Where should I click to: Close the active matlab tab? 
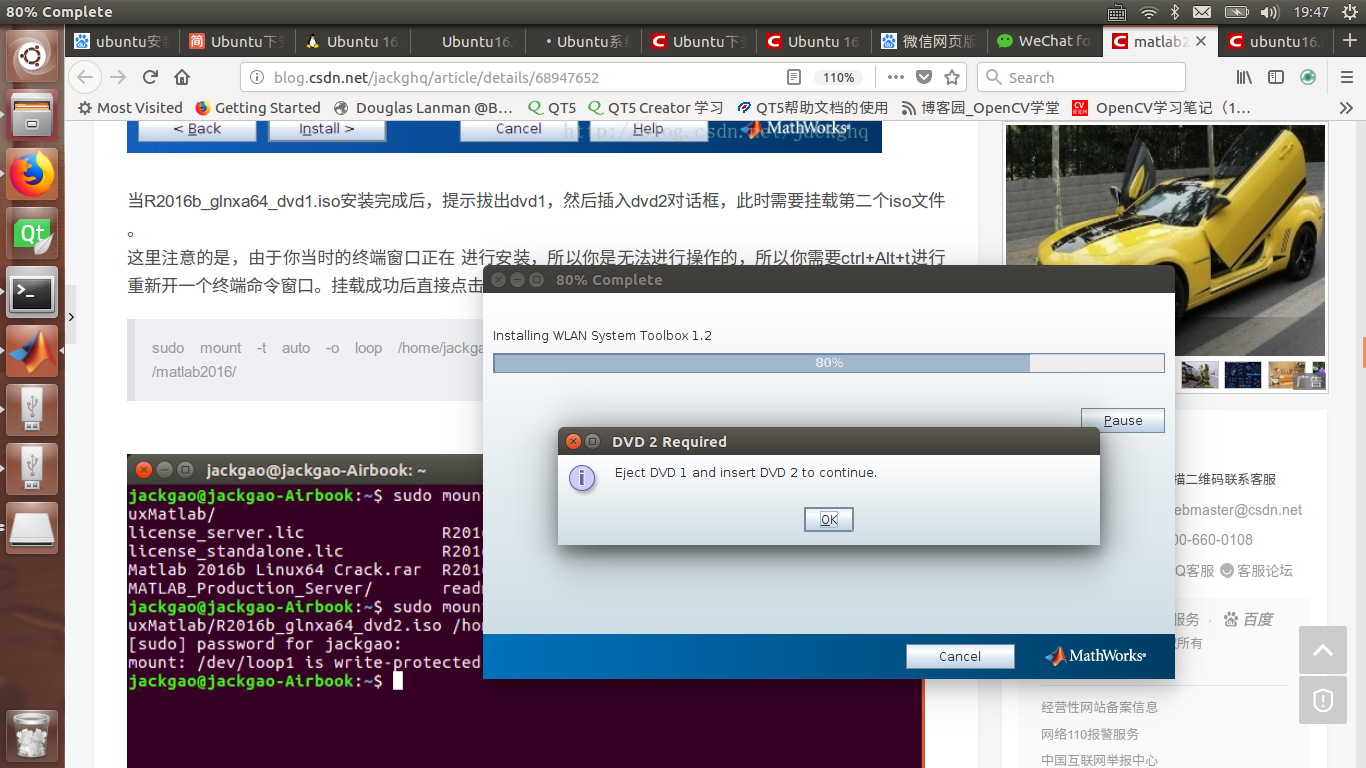click(x=1201, y=41)
